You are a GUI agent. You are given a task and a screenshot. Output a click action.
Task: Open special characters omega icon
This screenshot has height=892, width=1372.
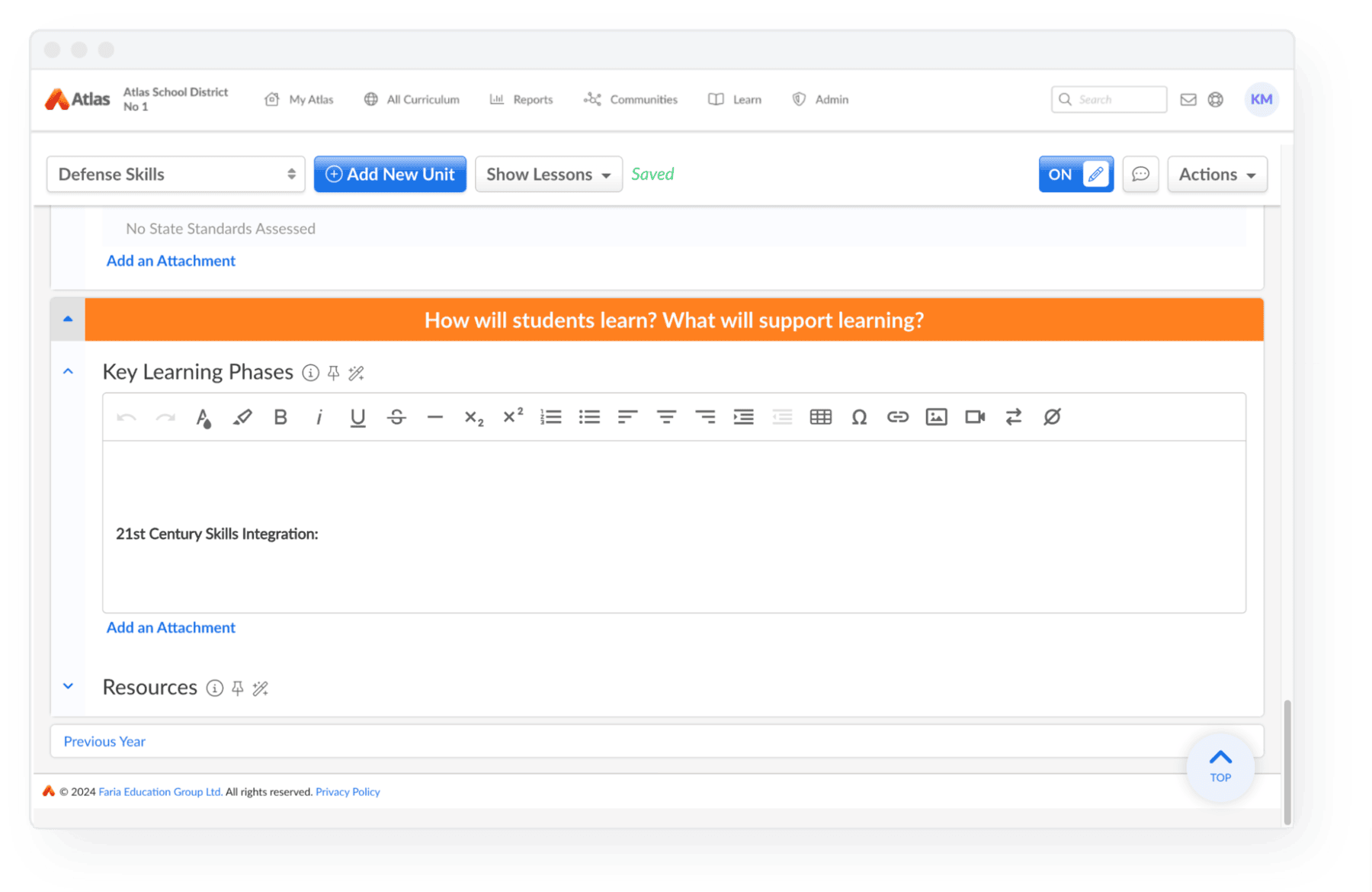(859, 417)
